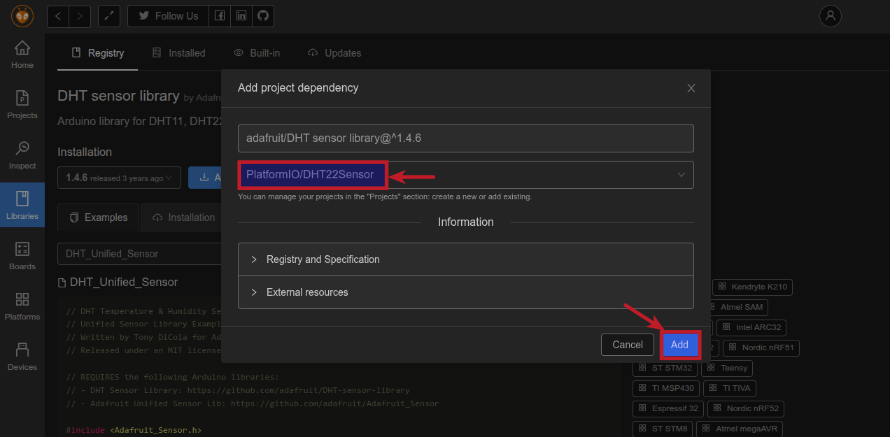The image size is (890, 437).
Task: Click the LinkedIn icon in top toolbar
Action: (x=241, y=16)
